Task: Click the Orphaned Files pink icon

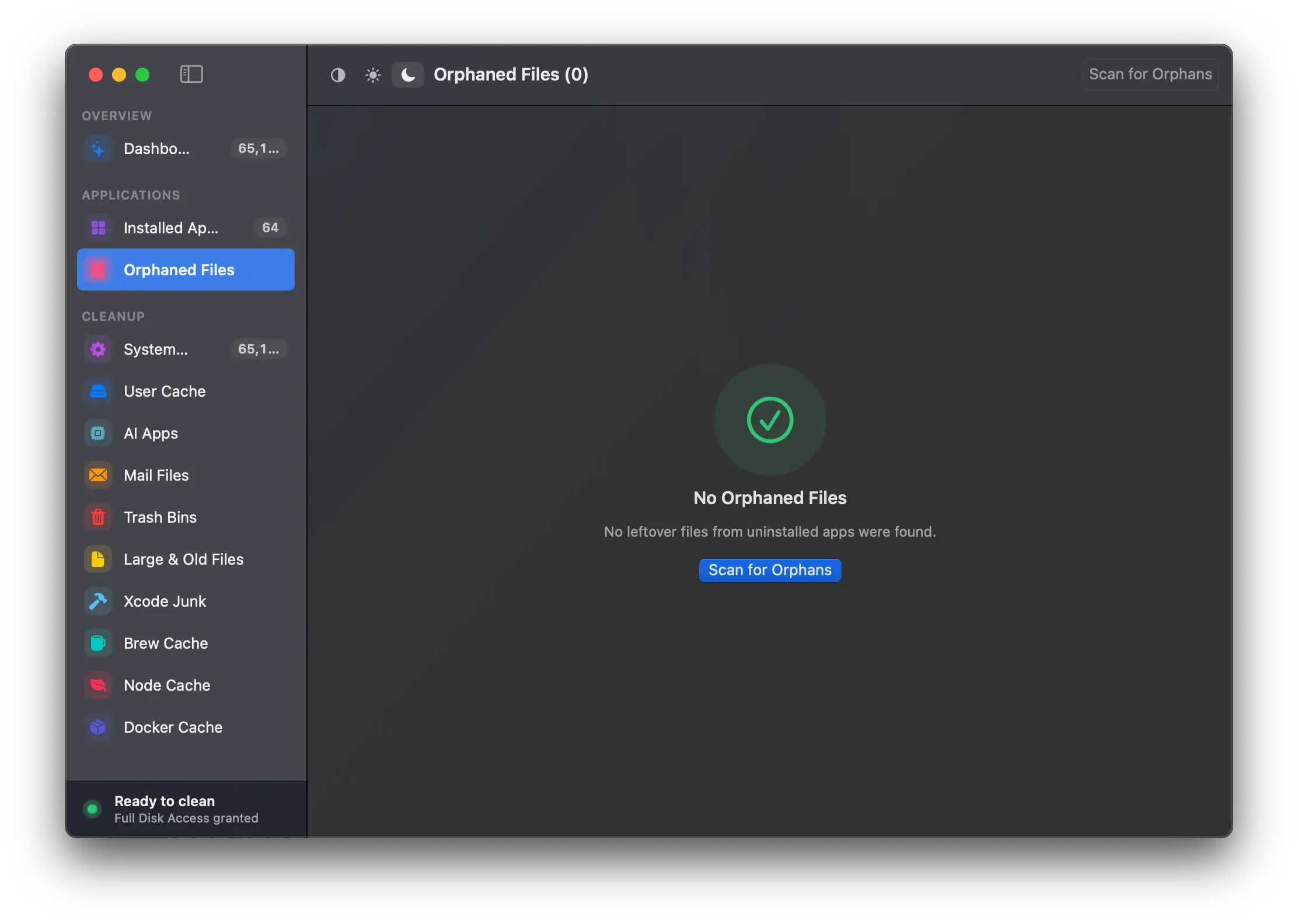Action: (98, 270)
